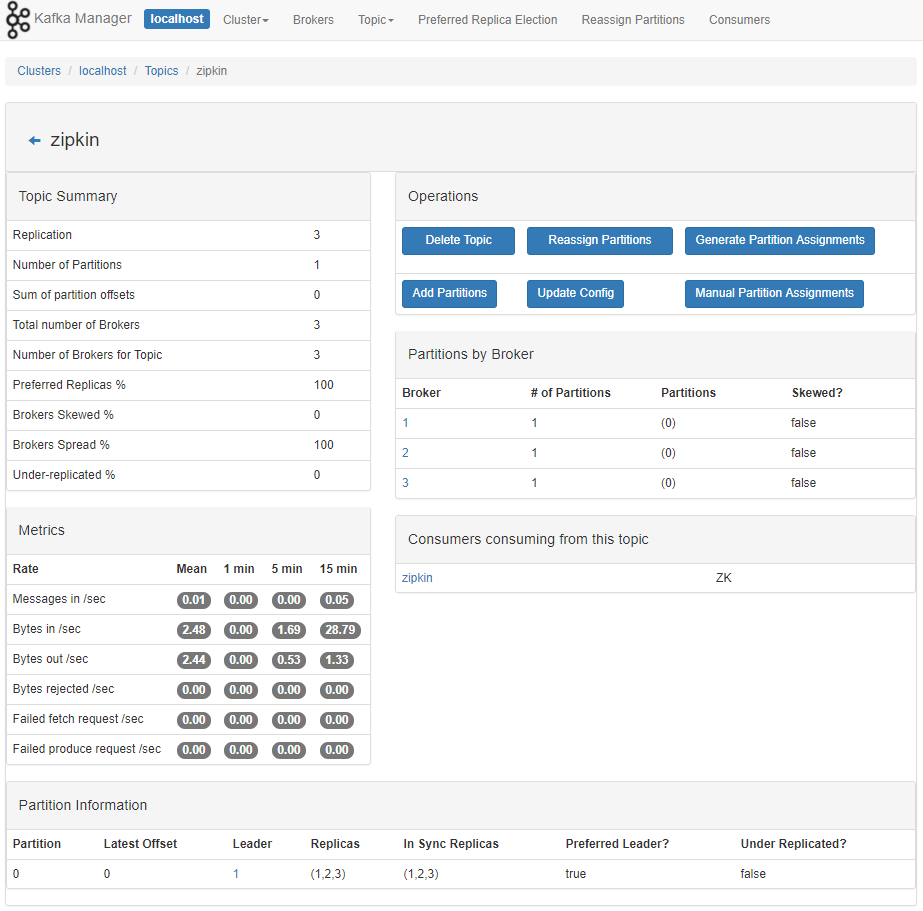Click the Sum of partition offsets label

pos(74,295)
